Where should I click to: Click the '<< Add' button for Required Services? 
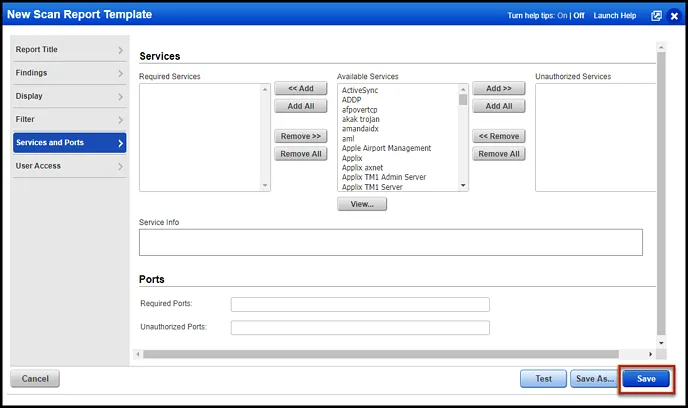[x=301, y=88]
